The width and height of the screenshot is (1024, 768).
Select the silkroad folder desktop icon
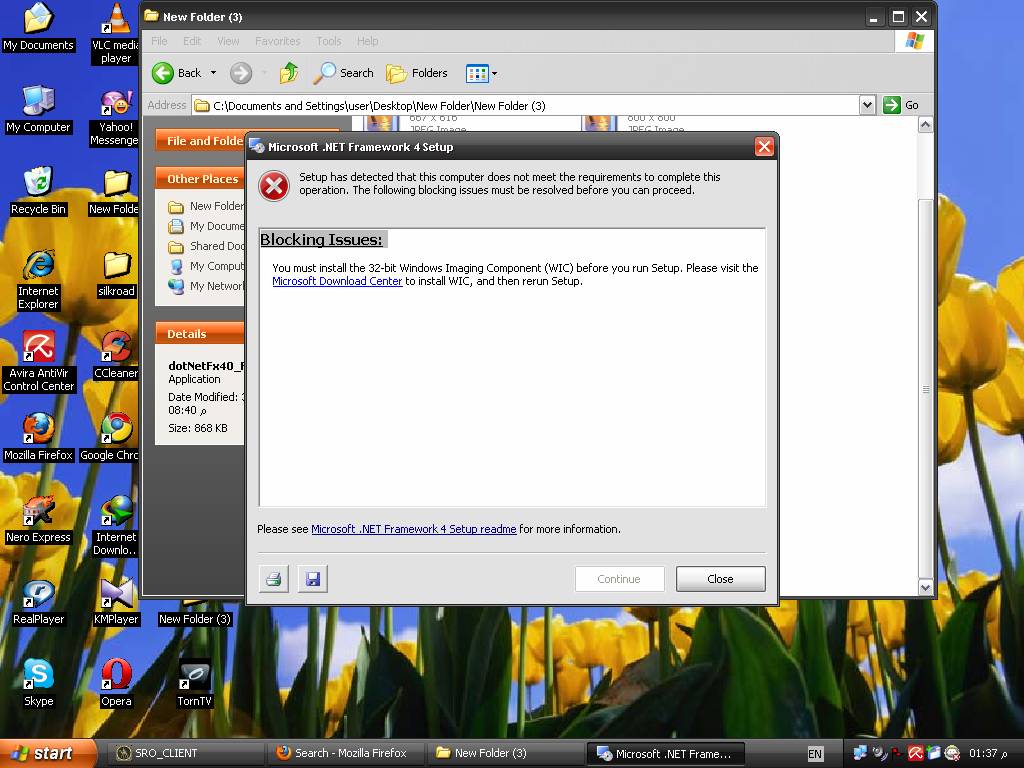116,274
